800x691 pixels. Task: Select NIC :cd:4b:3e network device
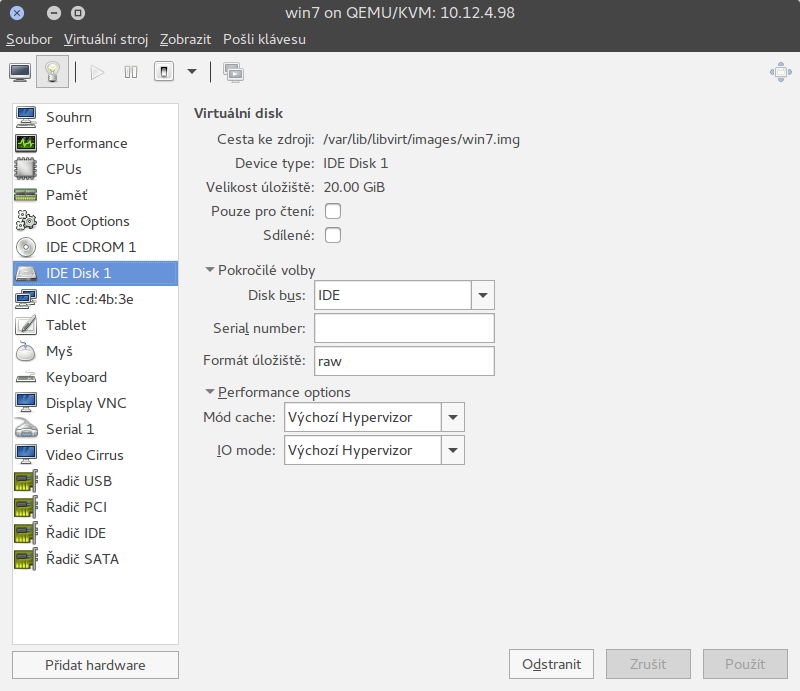[x=89, y=299]
